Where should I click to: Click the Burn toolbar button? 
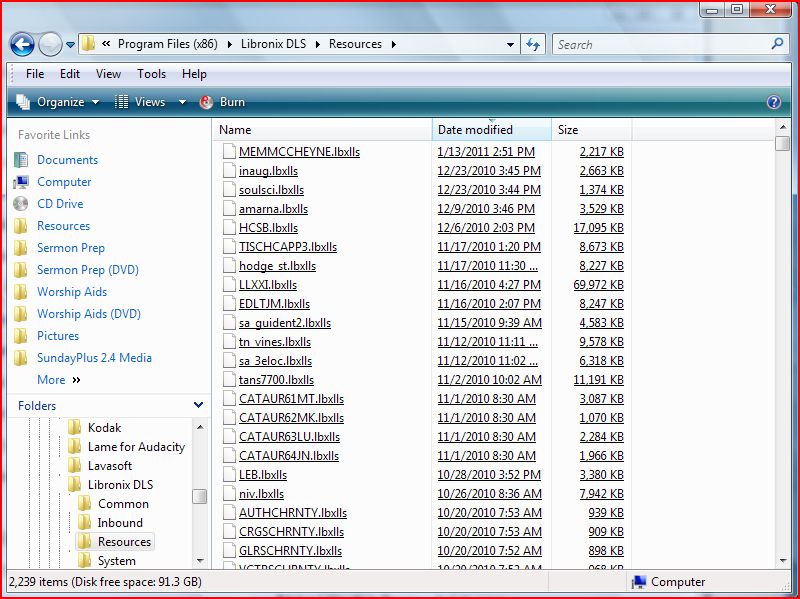point(222,102)
